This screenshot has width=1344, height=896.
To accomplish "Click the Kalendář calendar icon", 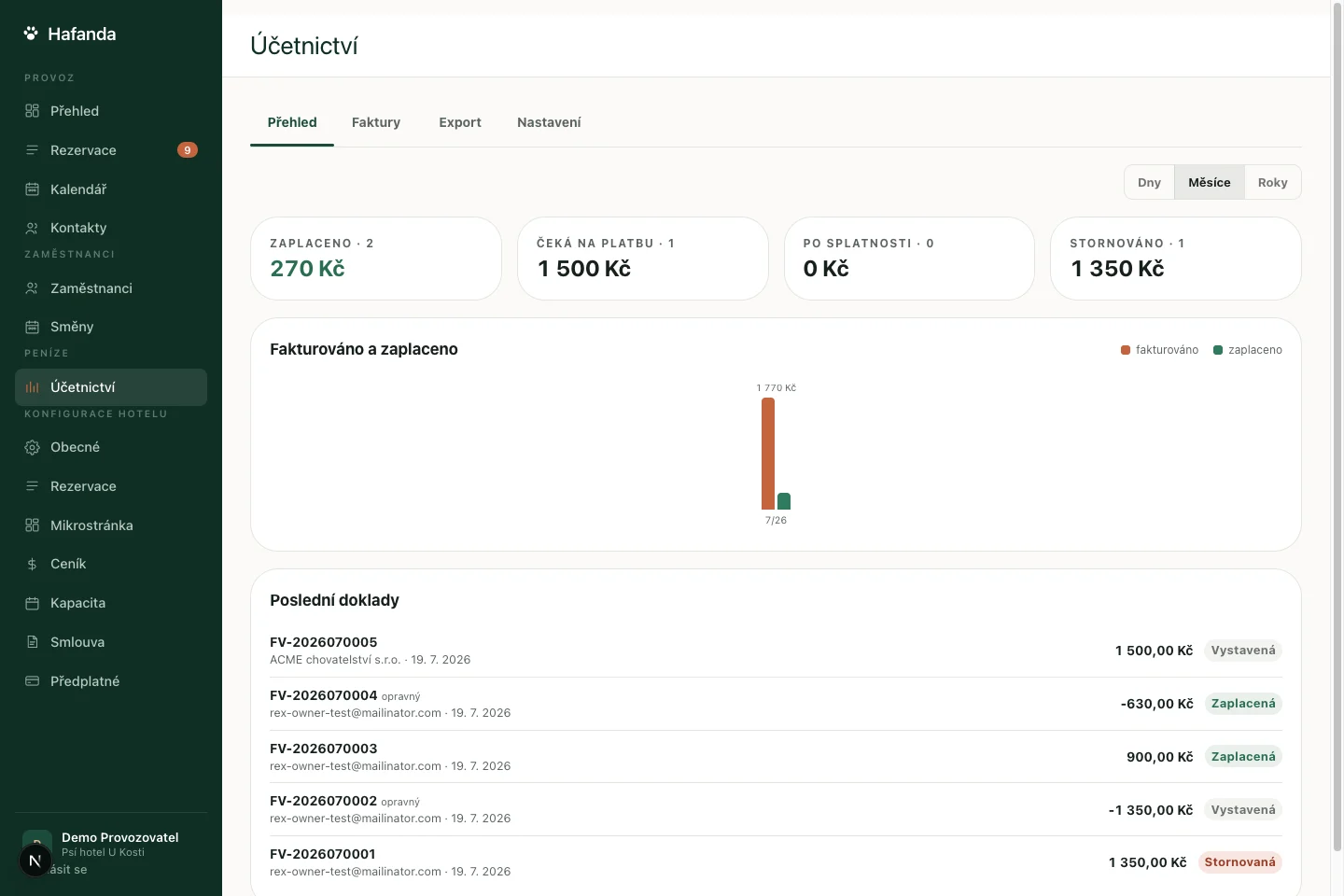I will 32,189.
